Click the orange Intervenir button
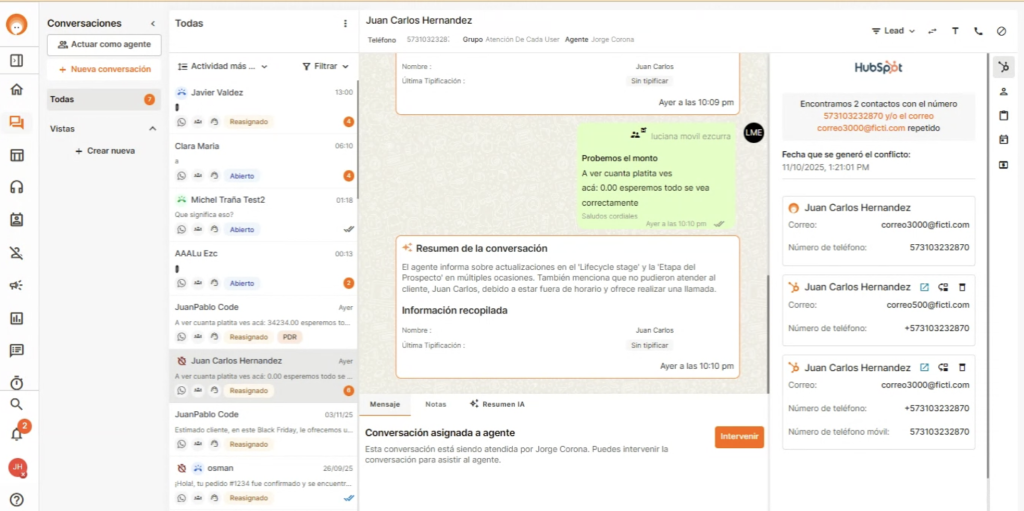The height and width of the screenshot is (511, 1024). (739, 437)
